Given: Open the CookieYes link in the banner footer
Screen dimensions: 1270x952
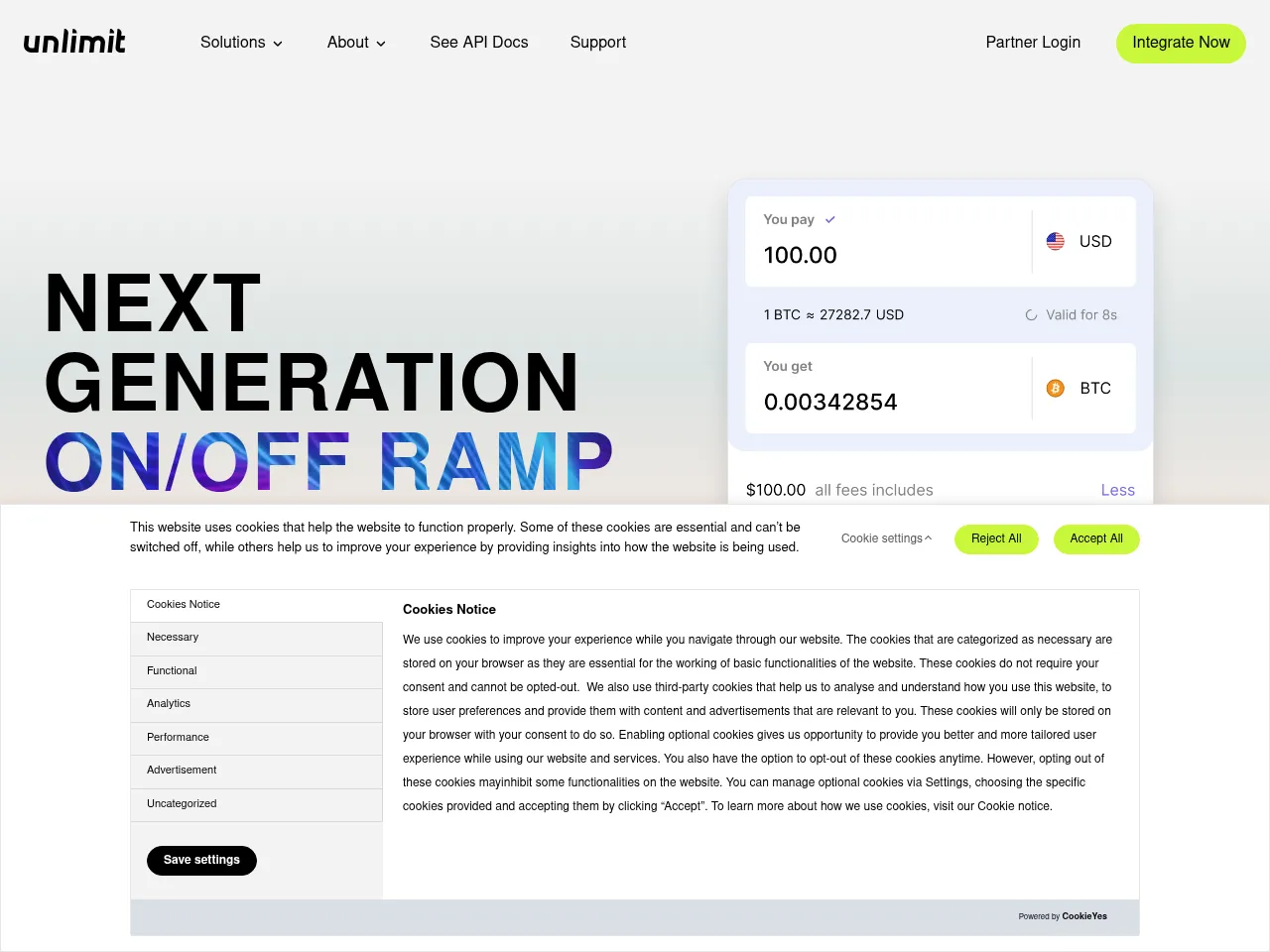Looking at the screenshot, I should (x=1083, y=916).
